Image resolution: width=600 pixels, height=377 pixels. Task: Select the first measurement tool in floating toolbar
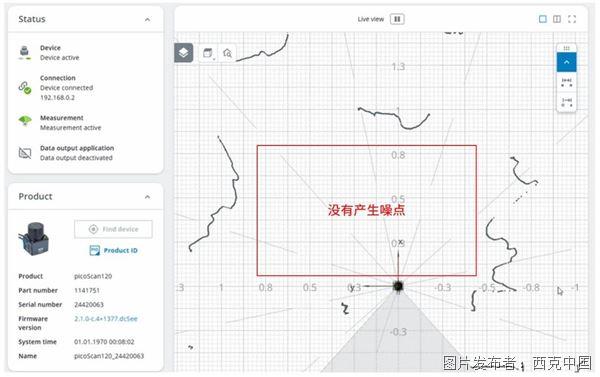pos(566,82)
